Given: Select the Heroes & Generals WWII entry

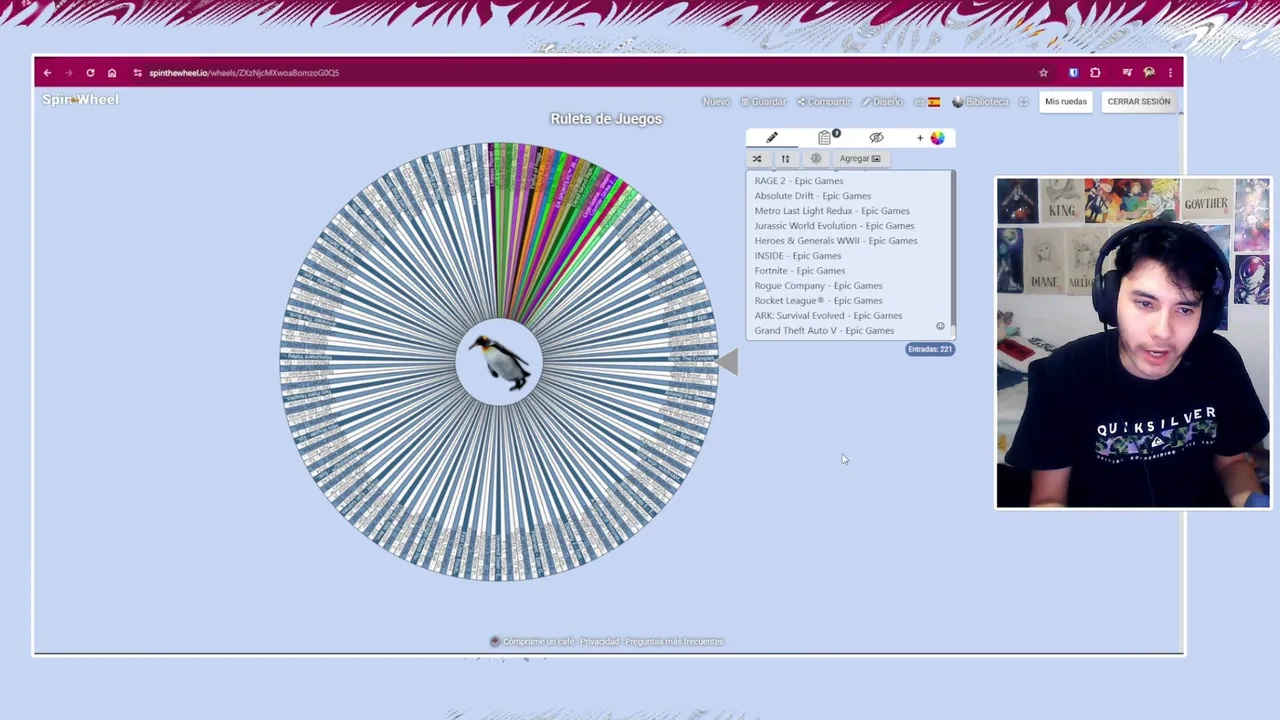Looking at the screenshot, I should point(836,241).
